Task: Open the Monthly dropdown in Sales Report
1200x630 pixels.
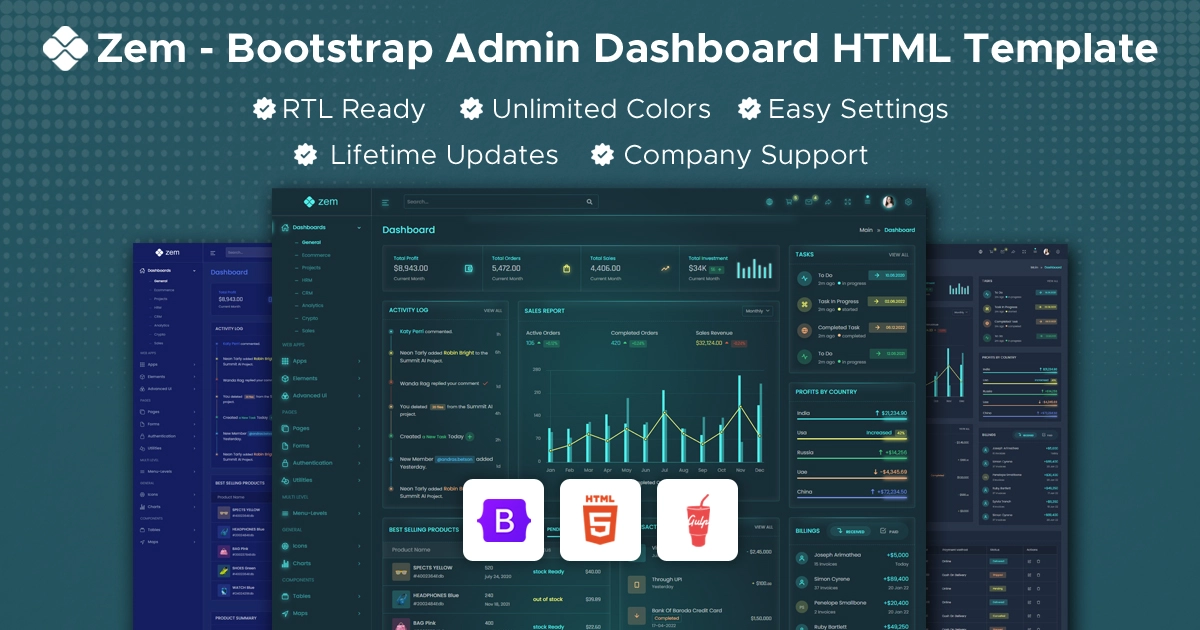Action: click(x=757, y=311)
